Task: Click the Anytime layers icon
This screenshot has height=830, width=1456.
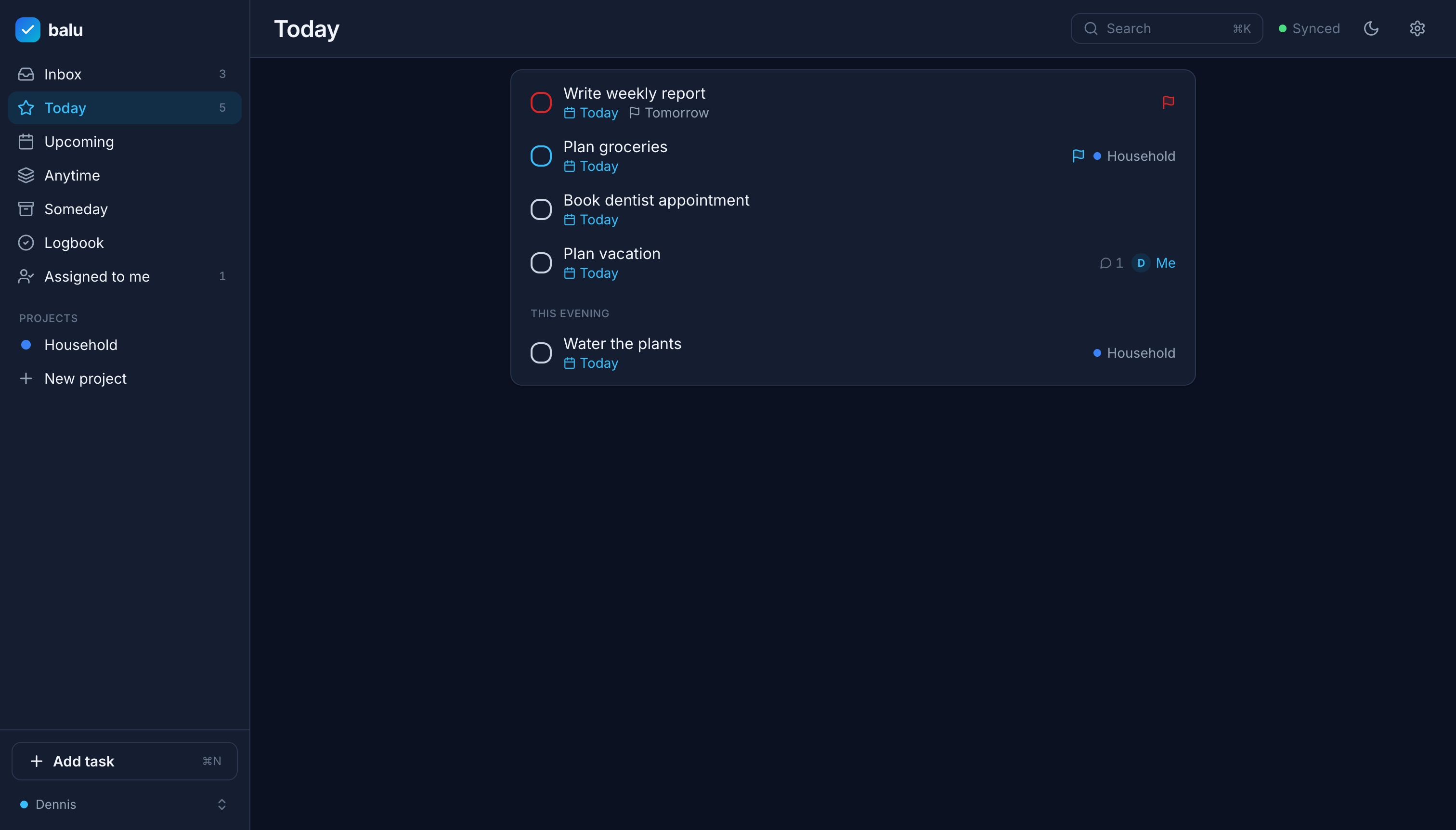Action: coord(26,175)
